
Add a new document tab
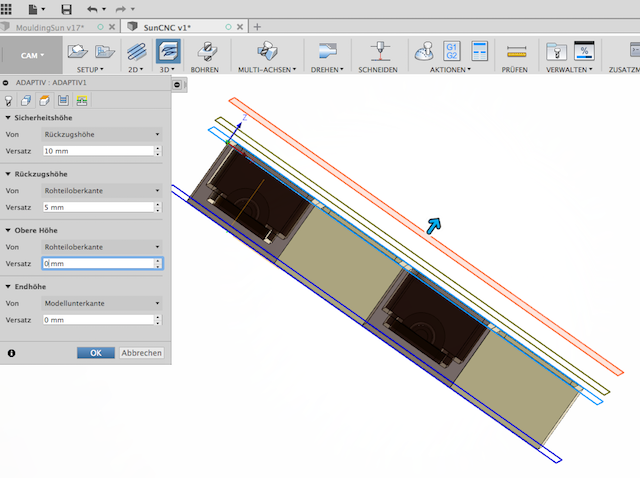coord(257,27)
